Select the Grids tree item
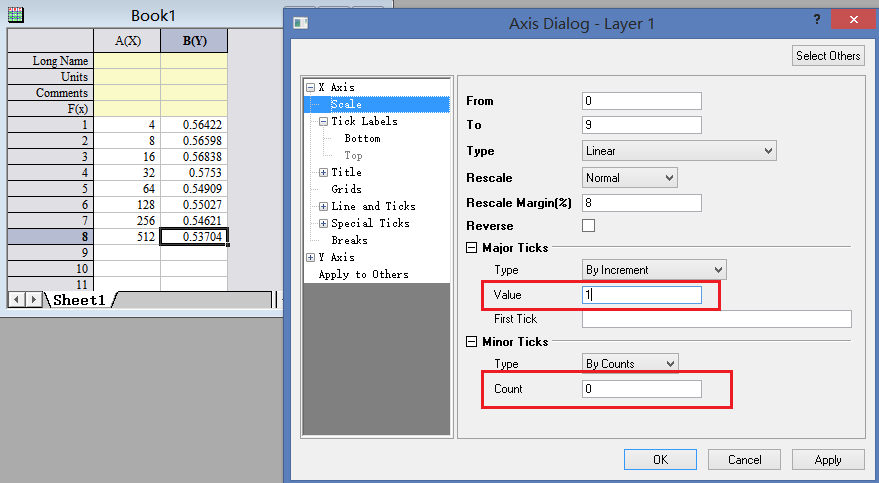This screenshot has height=483, width=879. tap(346, 189)
